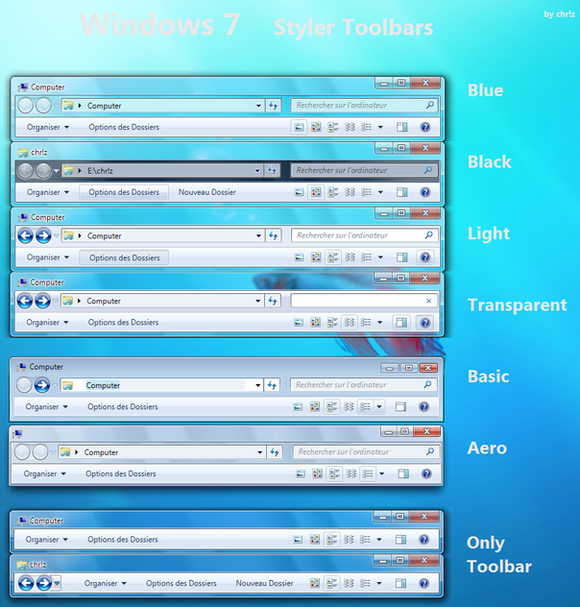Screen dimensions: 580x607
Task: Open recent pages arrow in bottom chrlz window
Action: pos(57,582)
